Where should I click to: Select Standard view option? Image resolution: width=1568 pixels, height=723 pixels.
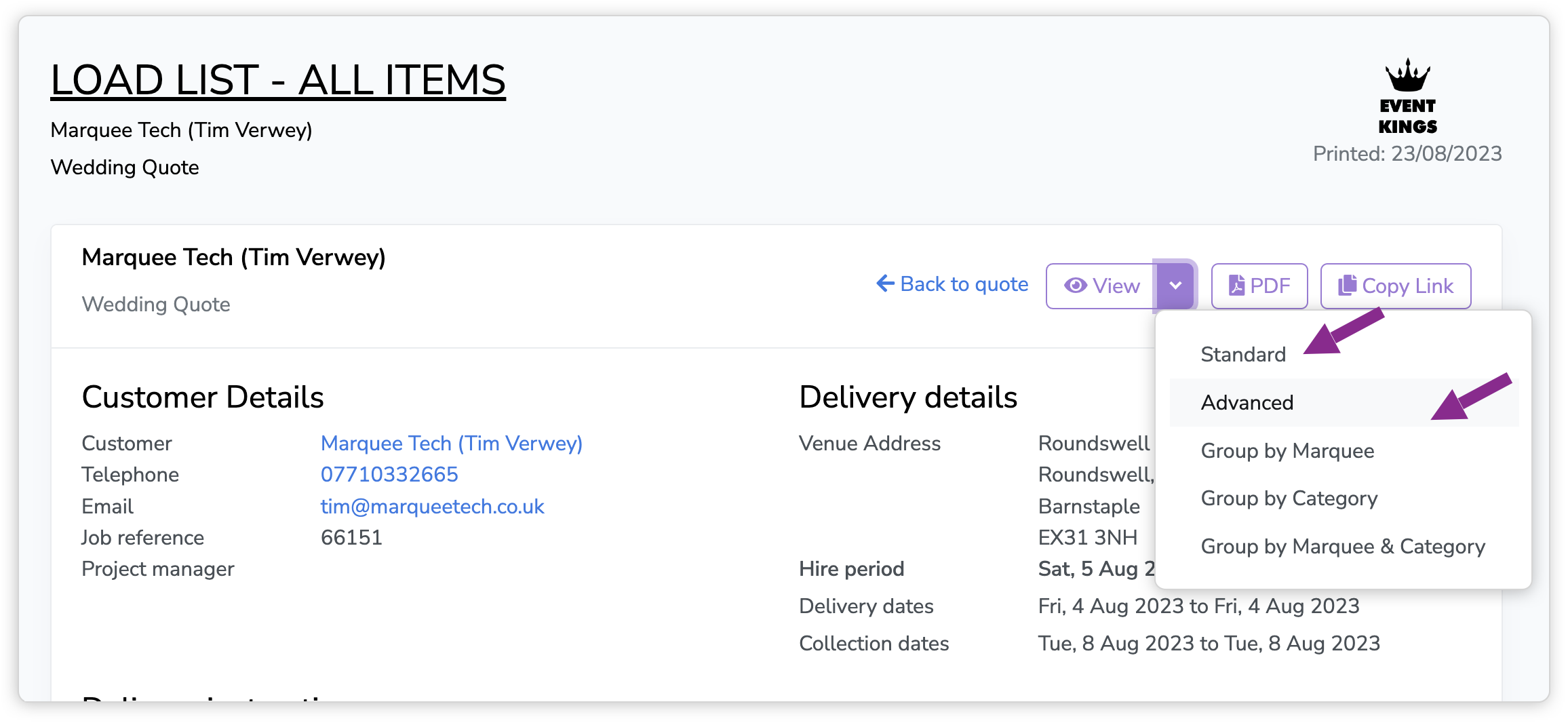tap(1243, 355)
